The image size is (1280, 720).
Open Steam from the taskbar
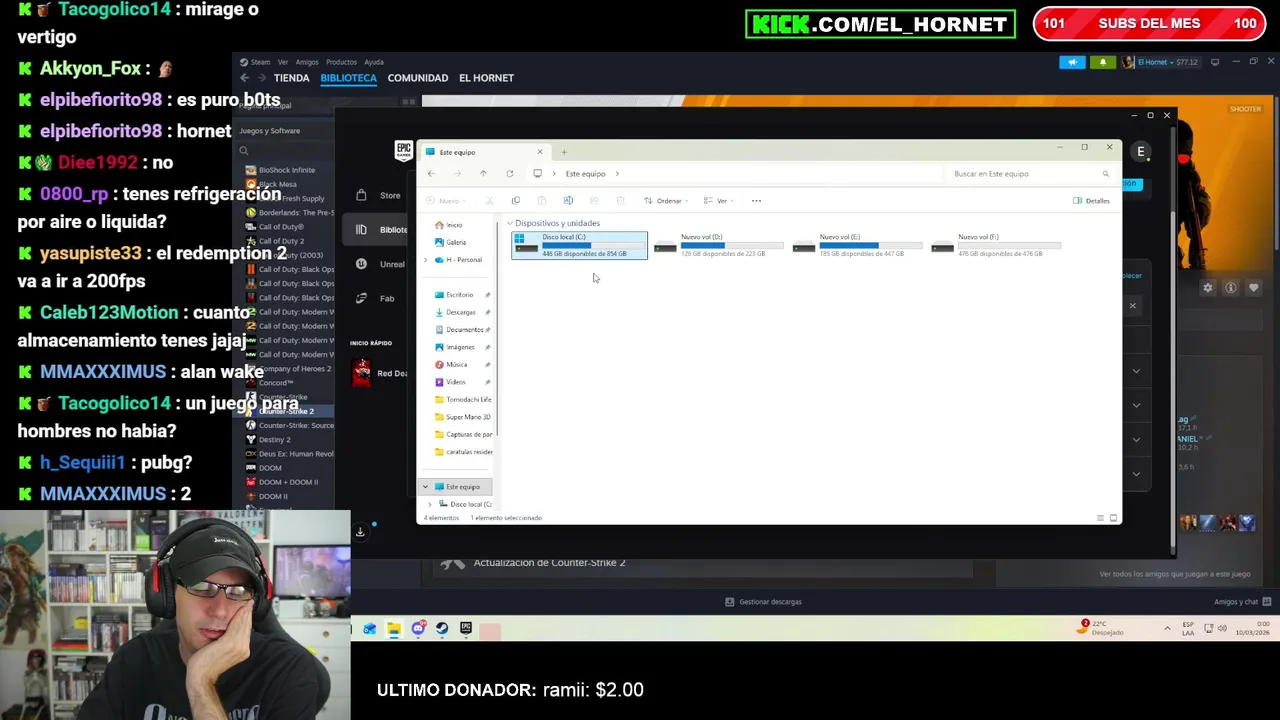tap(442, 629)
